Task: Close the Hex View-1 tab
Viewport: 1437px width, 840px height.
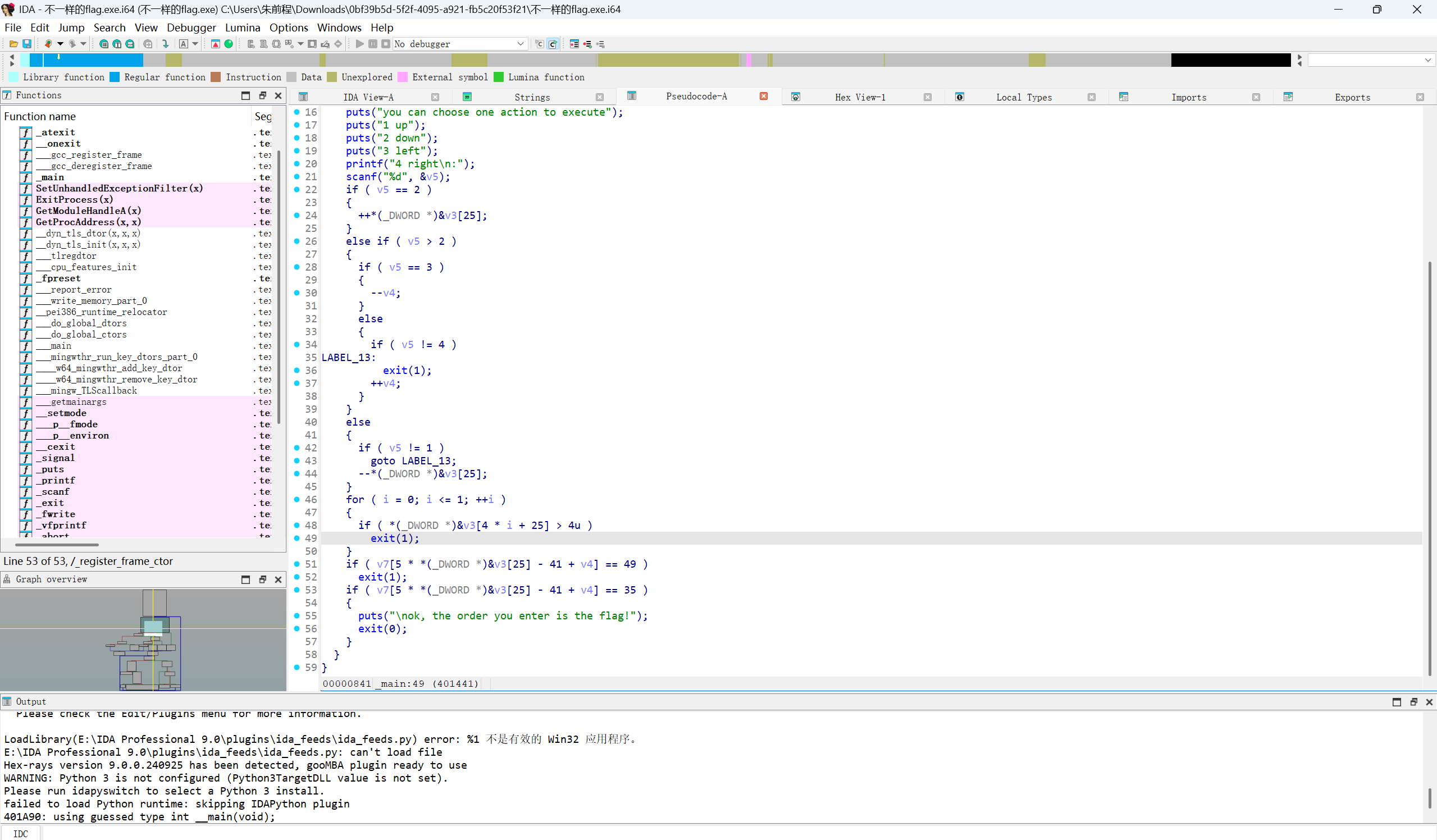Action: point(928,97)
